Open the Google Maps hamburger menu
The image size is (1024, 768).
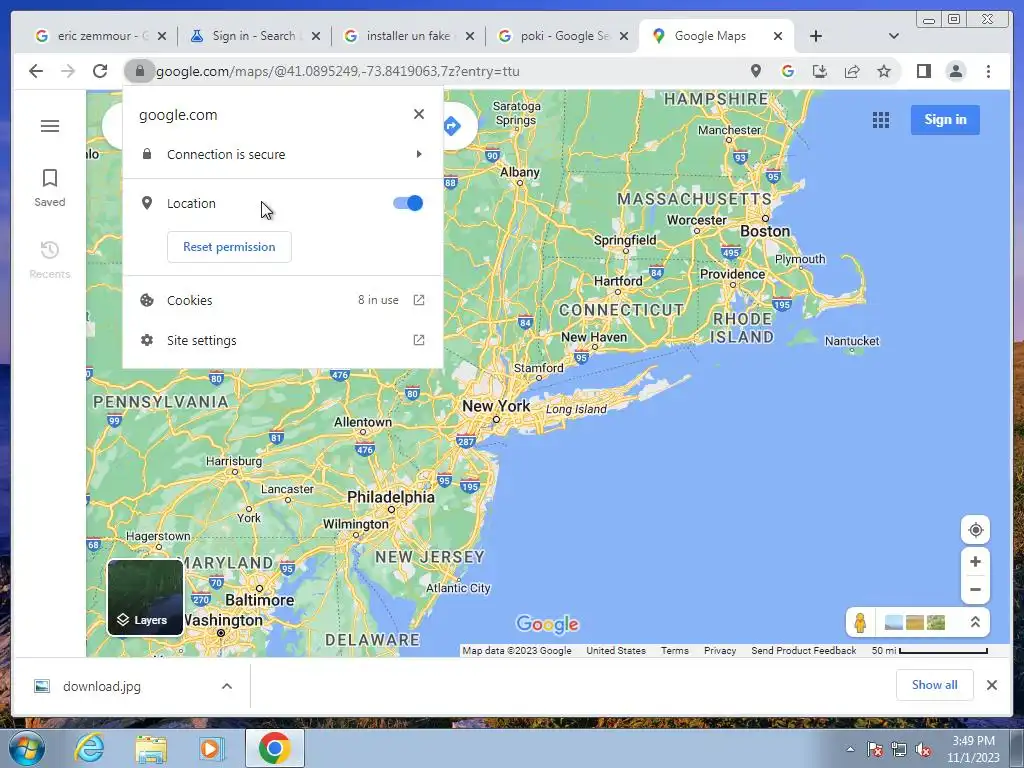click(50, 126)
